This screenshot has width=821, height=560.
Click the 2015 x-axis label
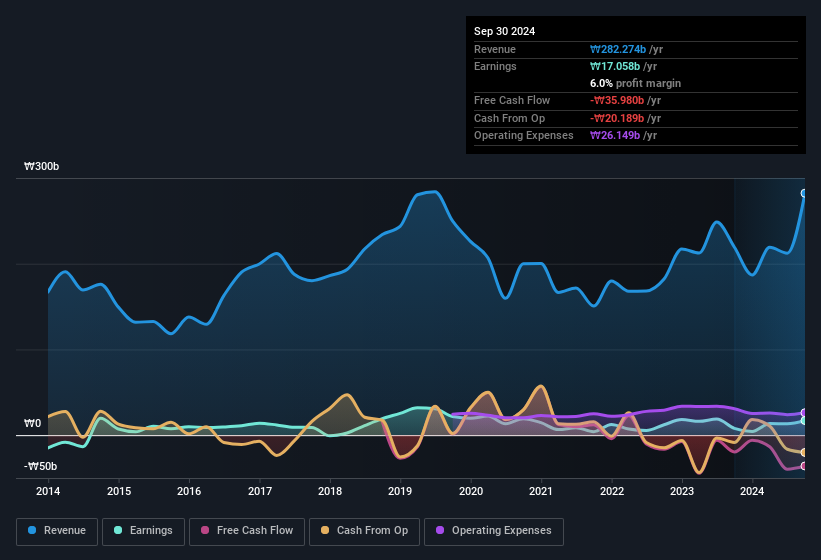119,491
